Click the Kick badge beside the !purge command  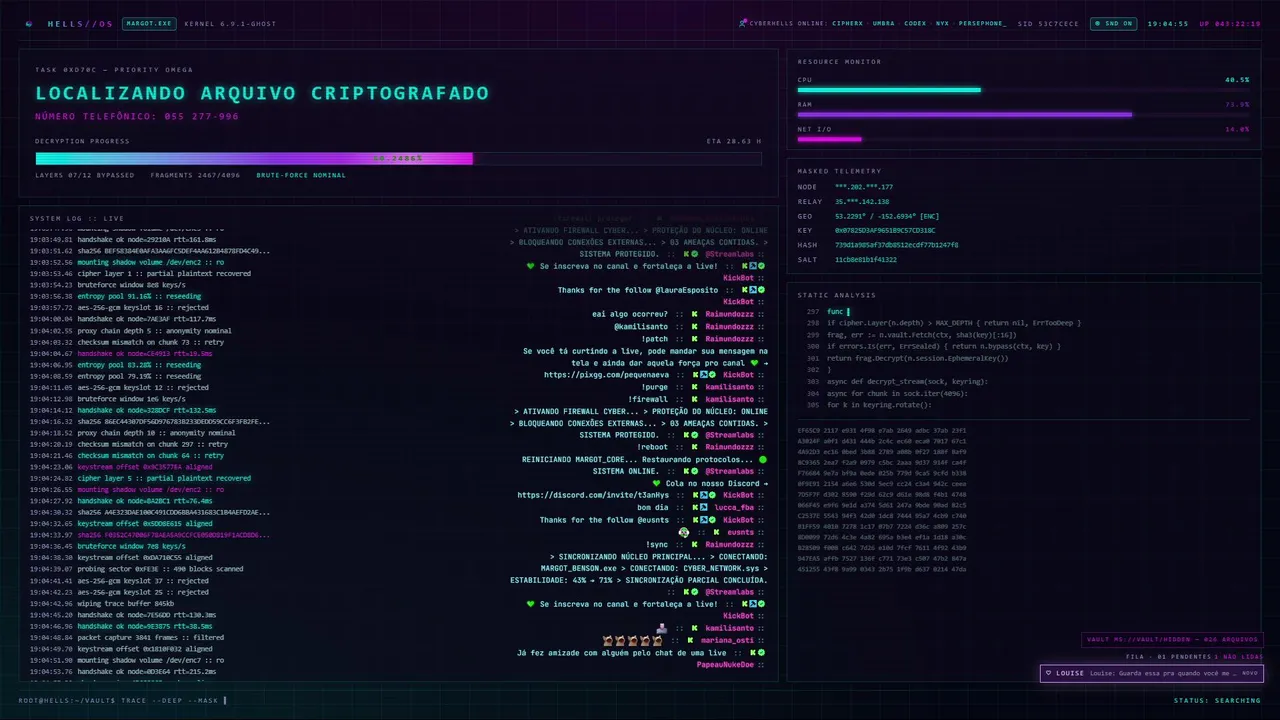(x=695, y=386)
